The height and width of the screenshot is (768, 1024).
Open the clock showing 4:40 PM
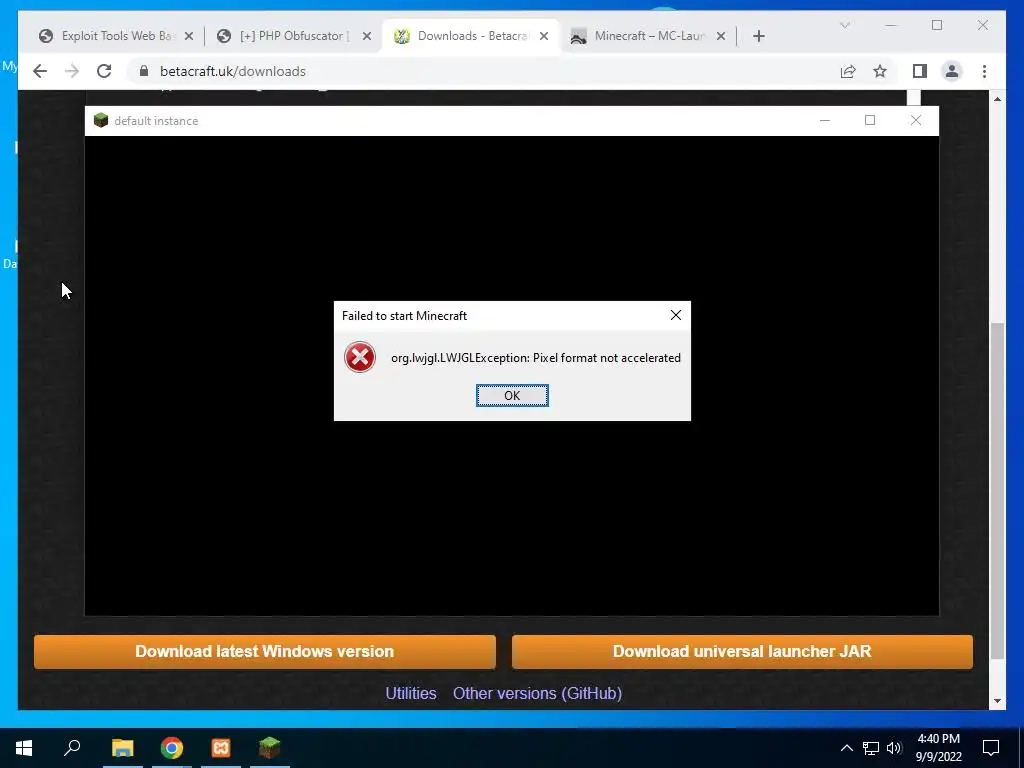click(x=938, y=748)
